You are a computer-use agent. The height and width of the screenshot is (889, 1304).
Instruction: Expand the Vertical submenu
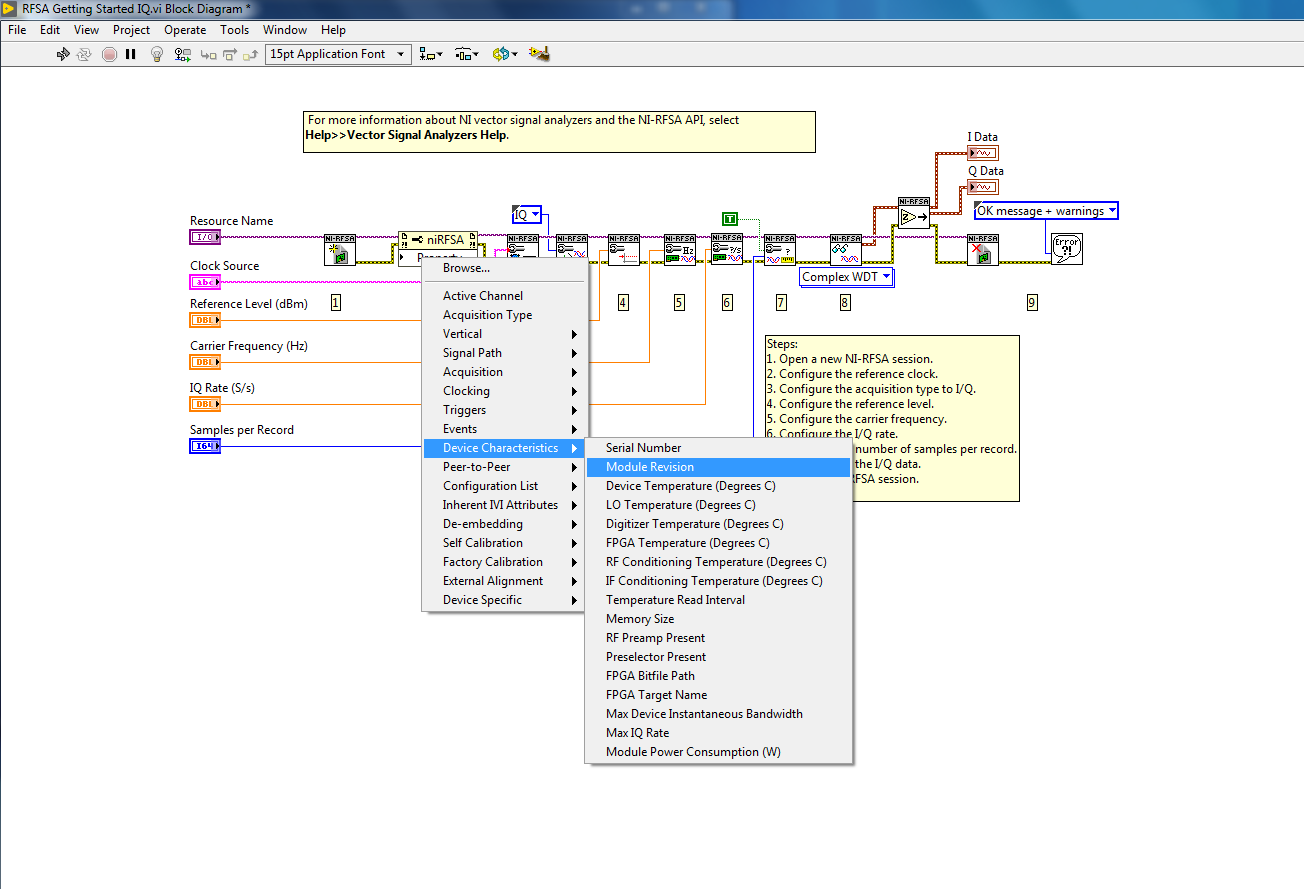coord(504,334)
